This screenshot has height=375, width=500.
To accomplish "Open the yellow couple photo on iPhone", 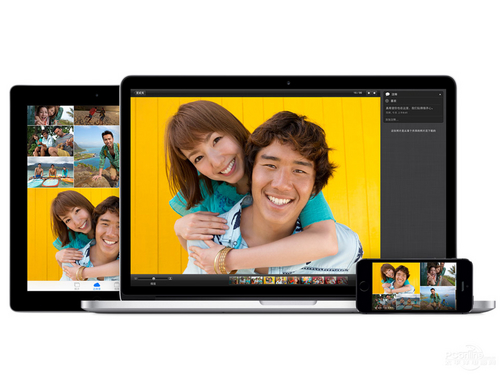I will [x=396, y=278].
